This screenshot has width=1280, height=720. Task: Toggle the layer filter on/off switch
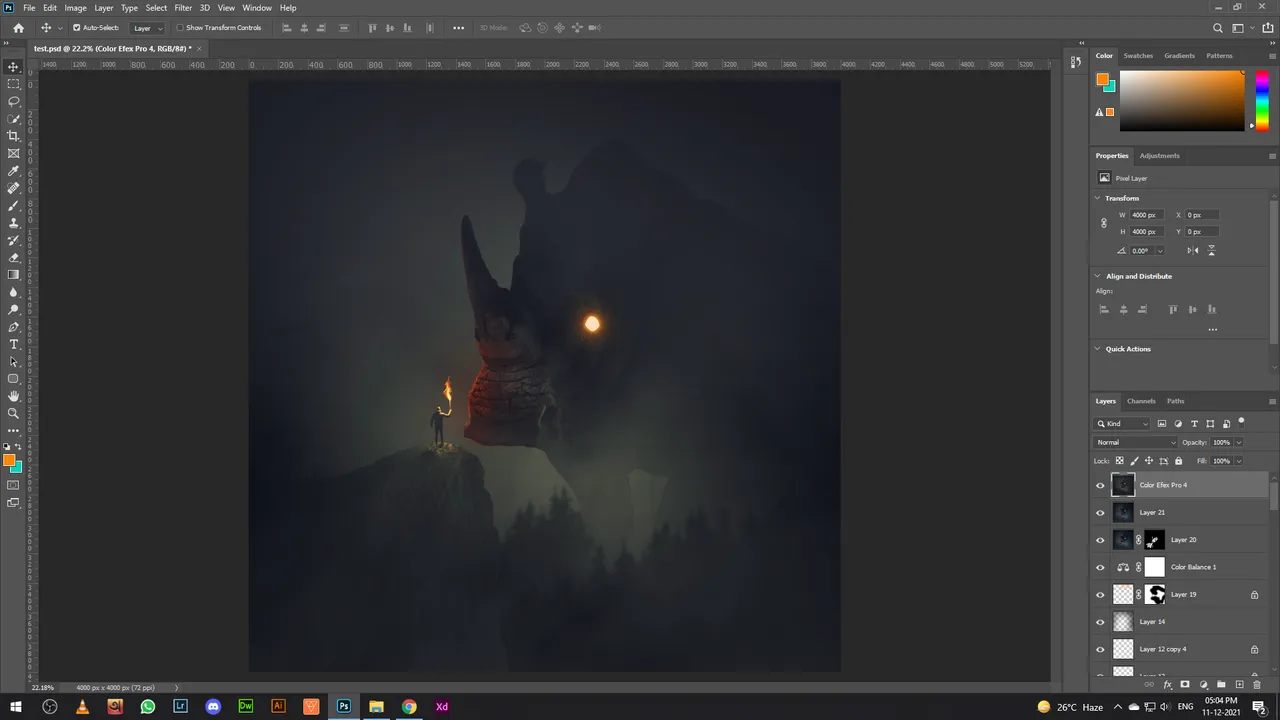click(x=1241, y=422)
